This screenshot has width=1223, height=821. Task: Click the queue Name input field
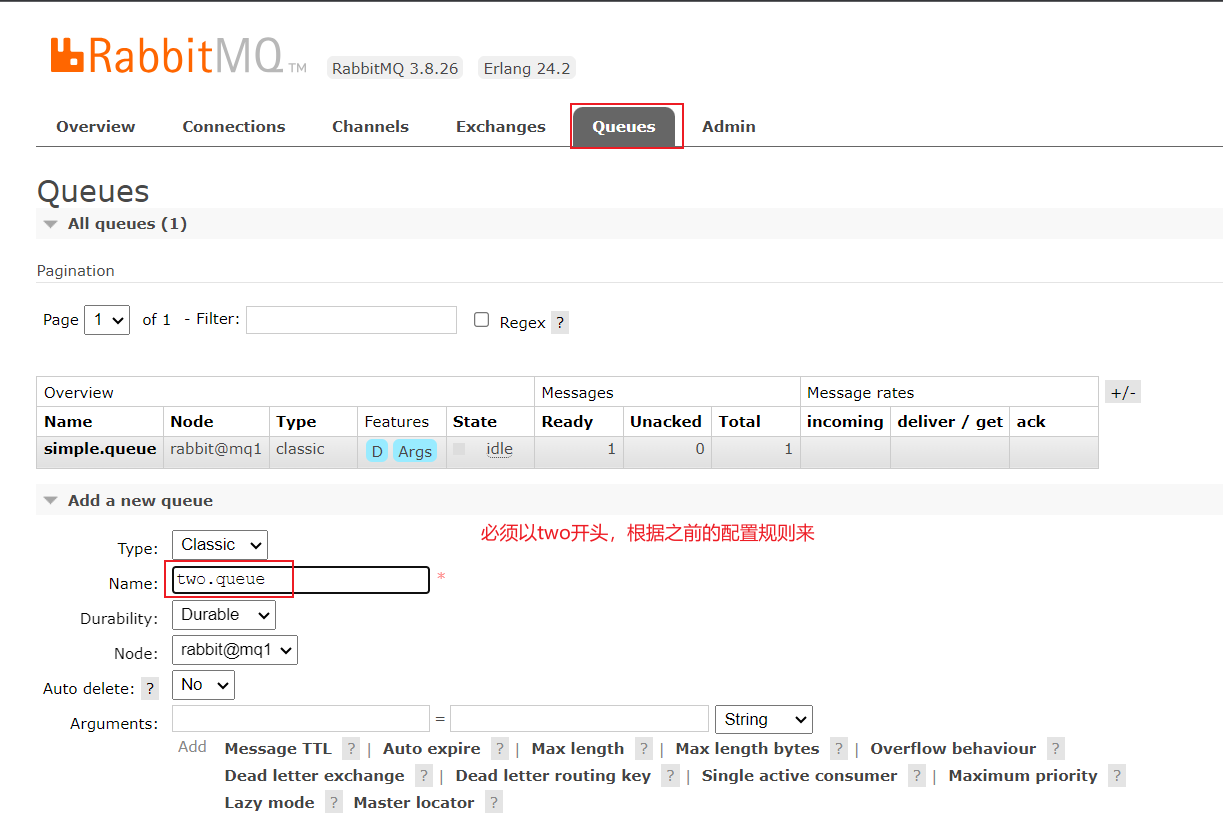[x=301, y=580]
